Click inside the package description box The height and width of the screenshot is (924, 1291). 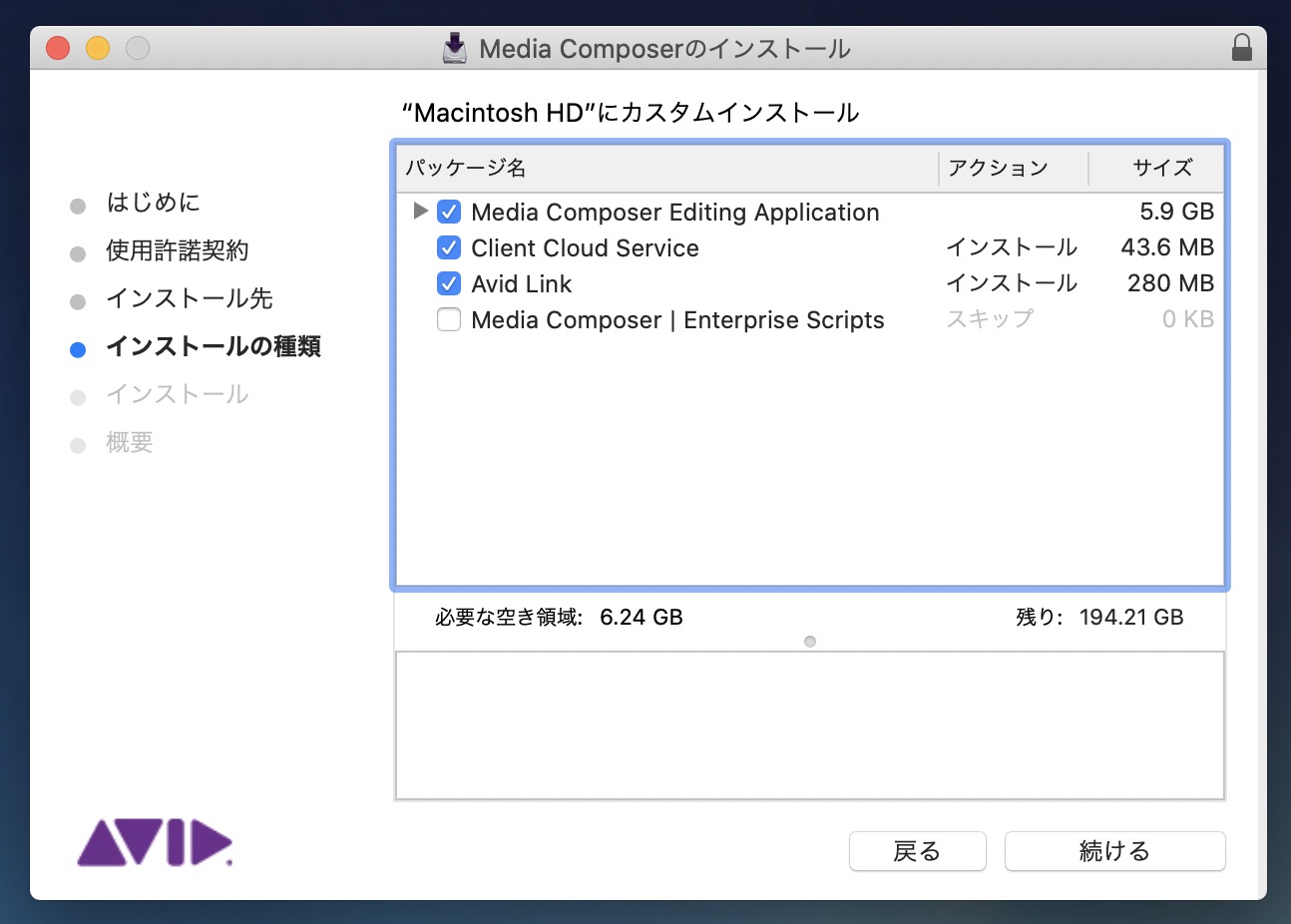pyautogui.click(x=810, y=725)
